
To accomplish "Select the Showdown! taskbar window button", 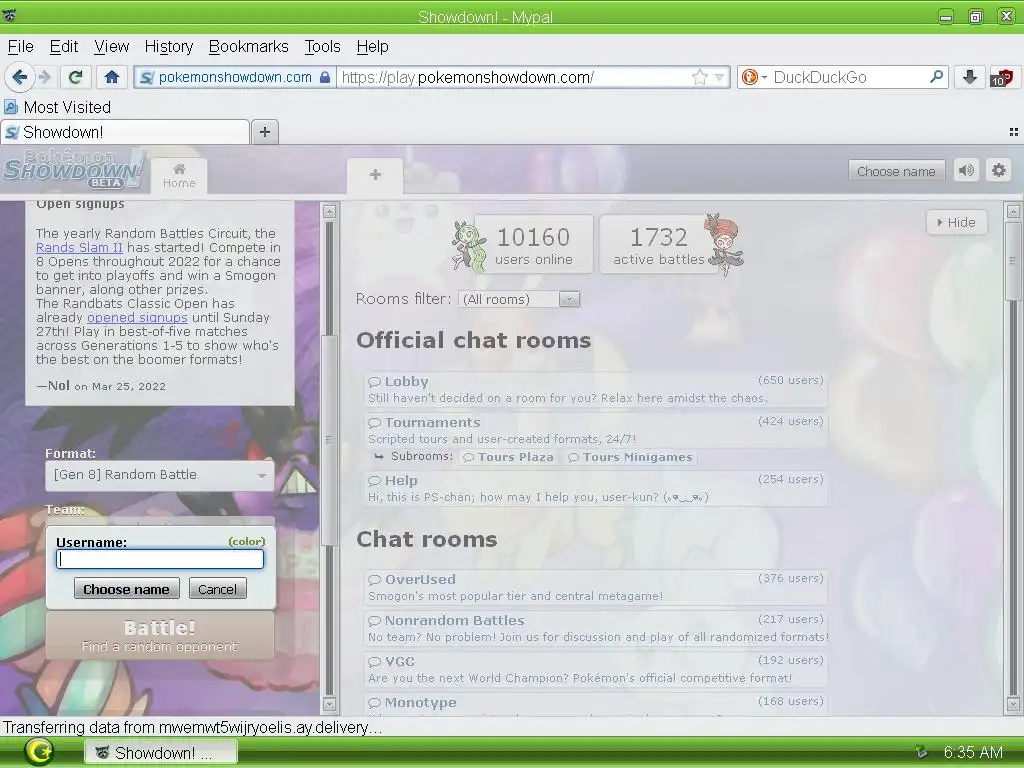I will click(161, 752).
